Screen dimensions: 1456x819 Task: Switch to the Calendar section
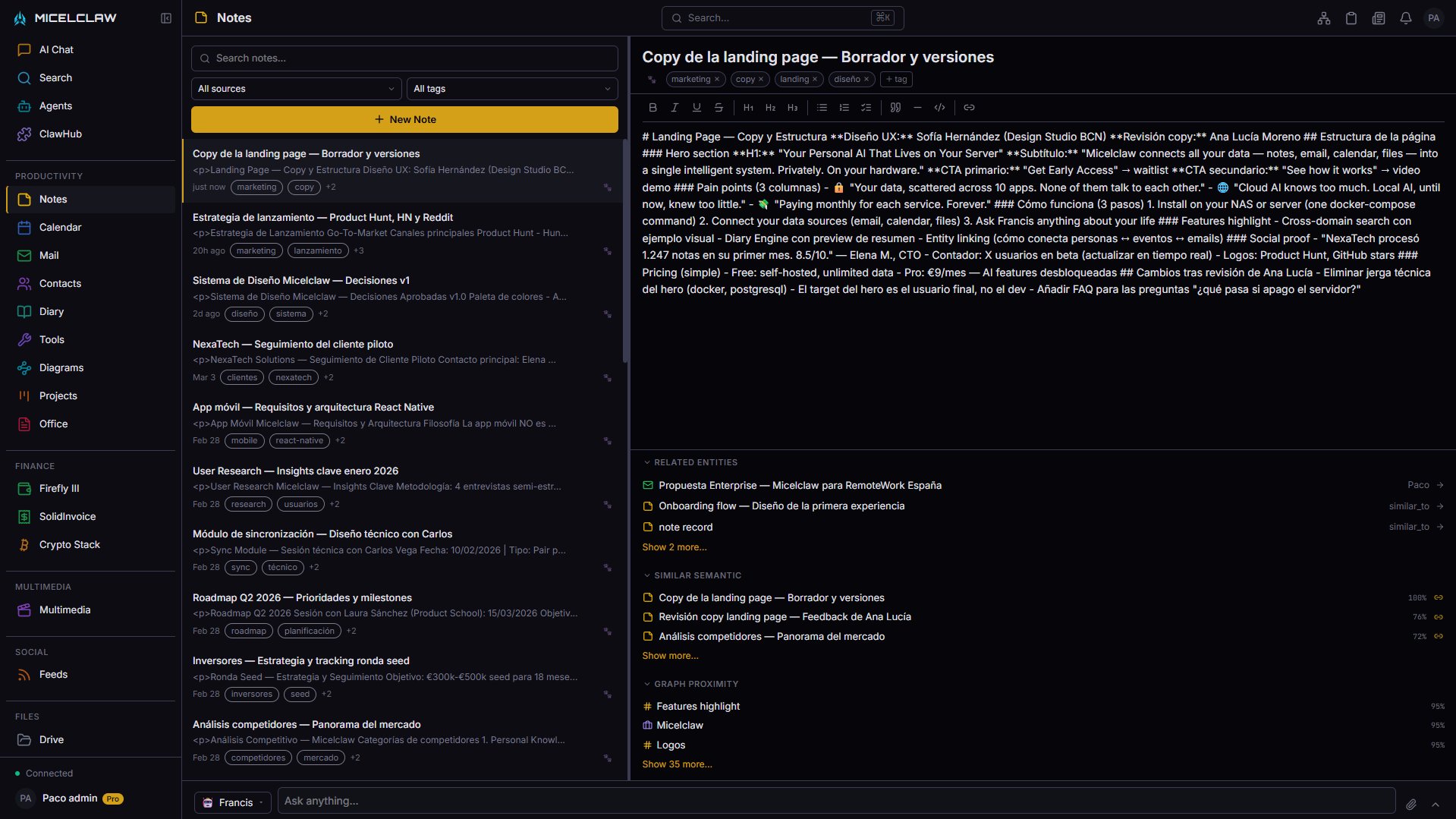point(61,227)
